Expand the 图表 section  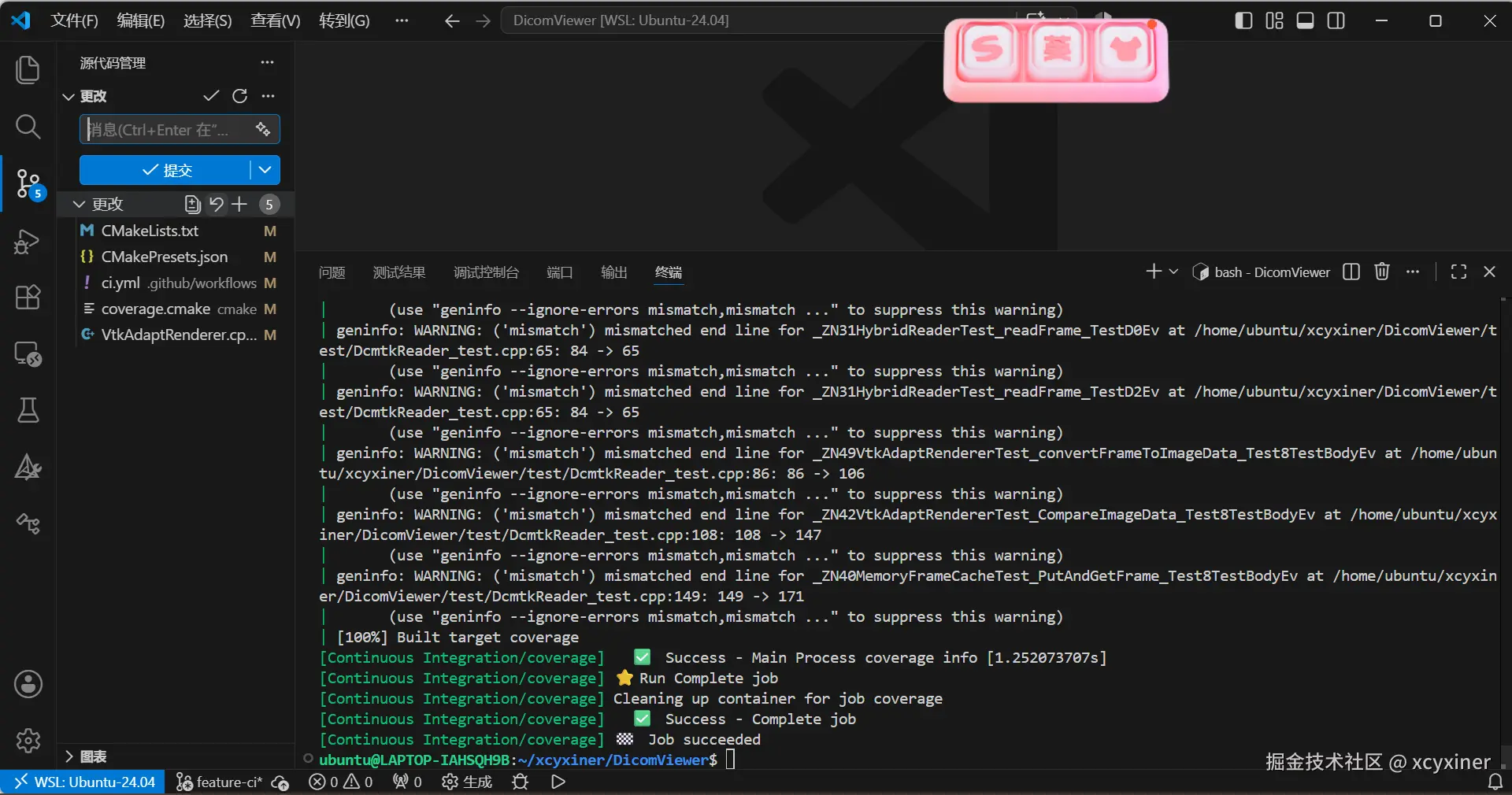click(x=69, y=756)
